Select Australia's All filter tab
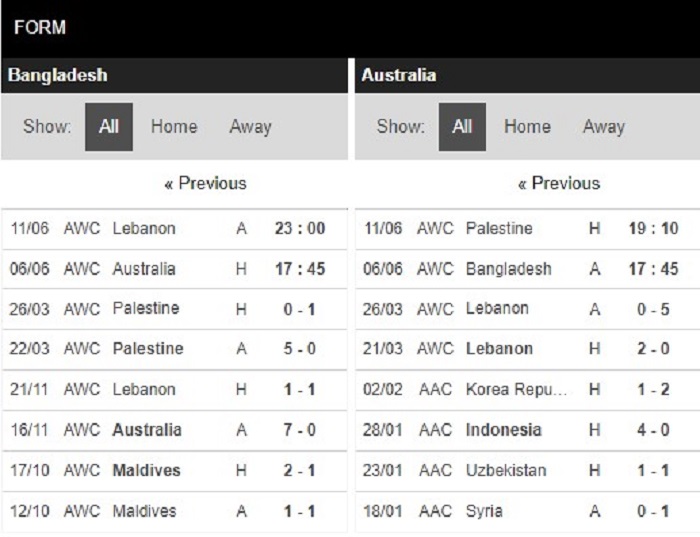The image size is (700, 537). [x=462, y=127]
